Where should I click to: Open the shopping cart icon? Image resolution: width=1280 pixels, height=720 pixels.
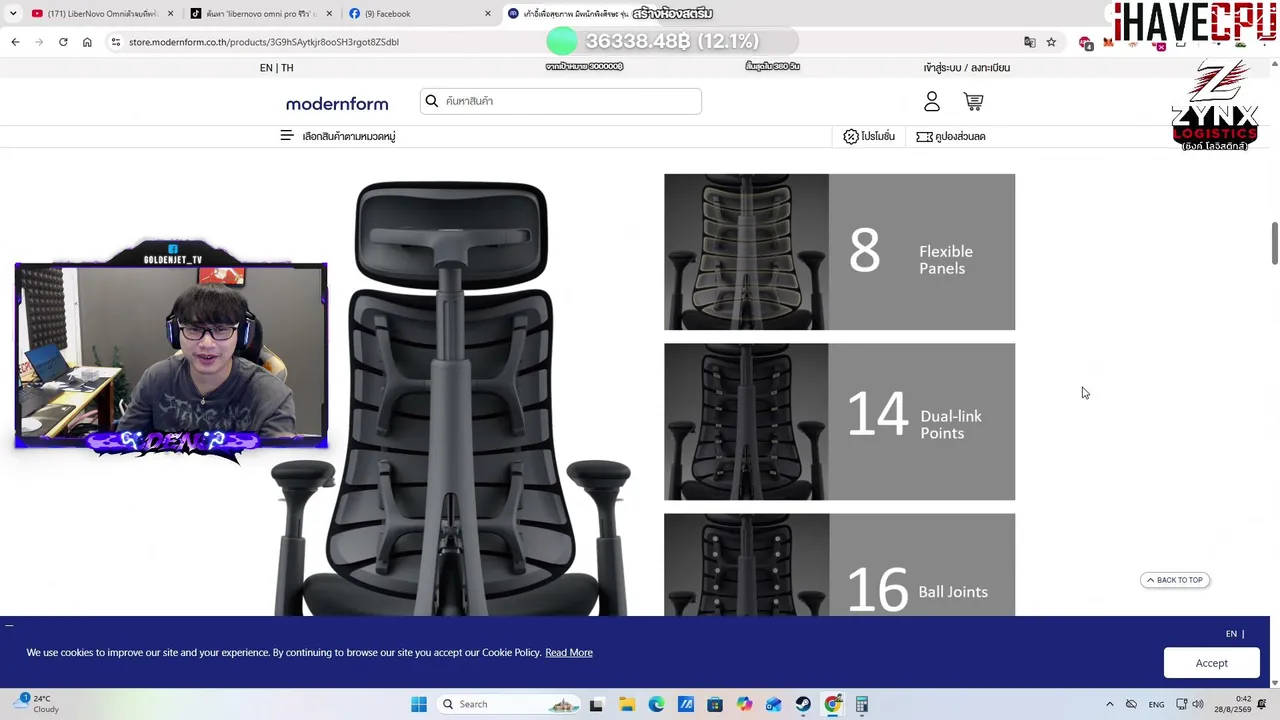[x=973, y=101]
